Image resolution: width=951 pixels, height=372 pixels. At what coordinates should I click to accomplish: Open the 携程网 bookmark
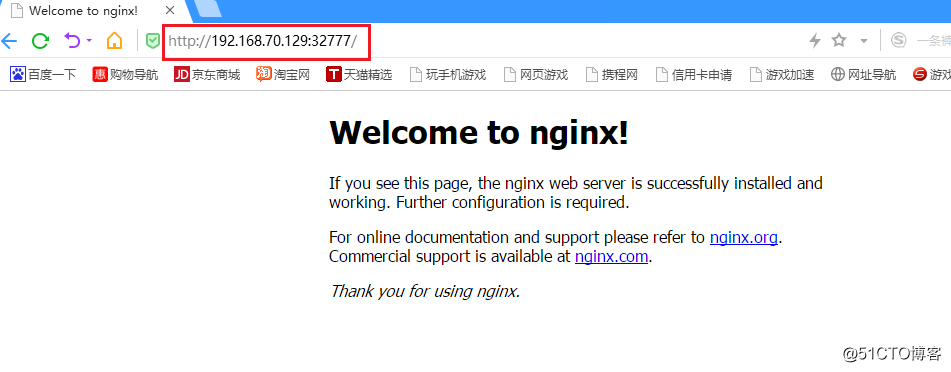pyautogui.click(x=612, y=75)
